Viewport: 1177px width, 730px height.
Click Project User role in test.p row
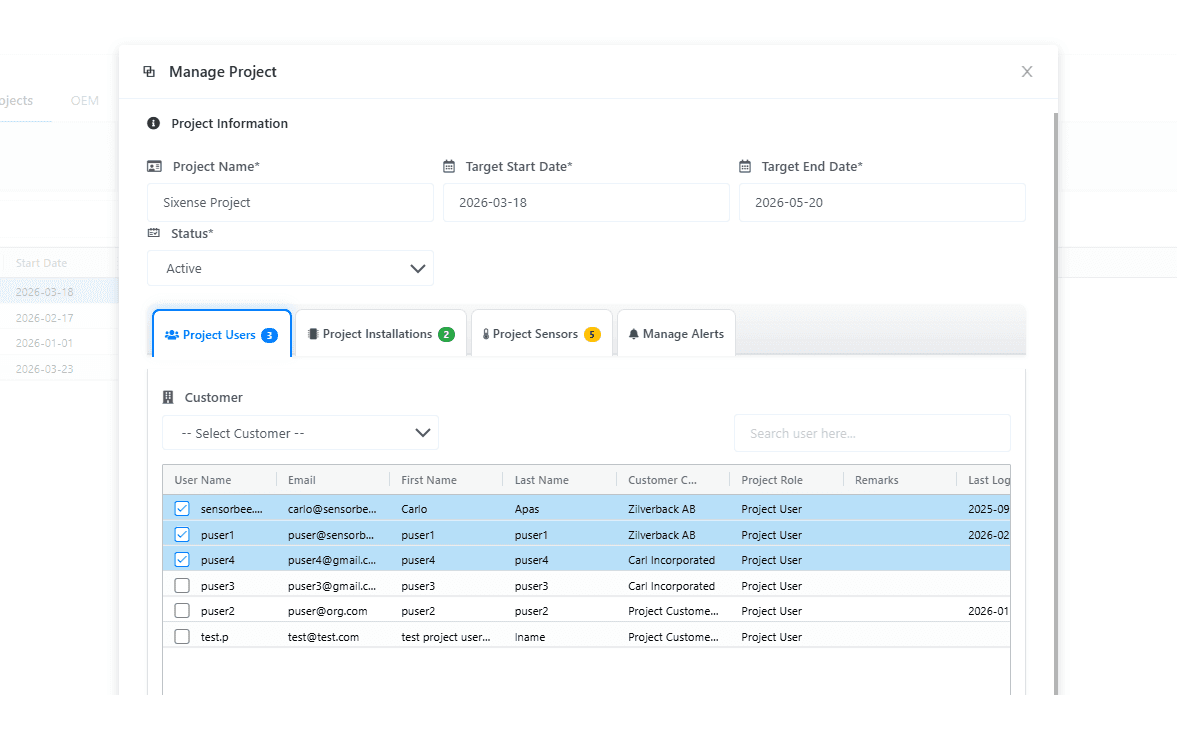(x=771, y=637)
